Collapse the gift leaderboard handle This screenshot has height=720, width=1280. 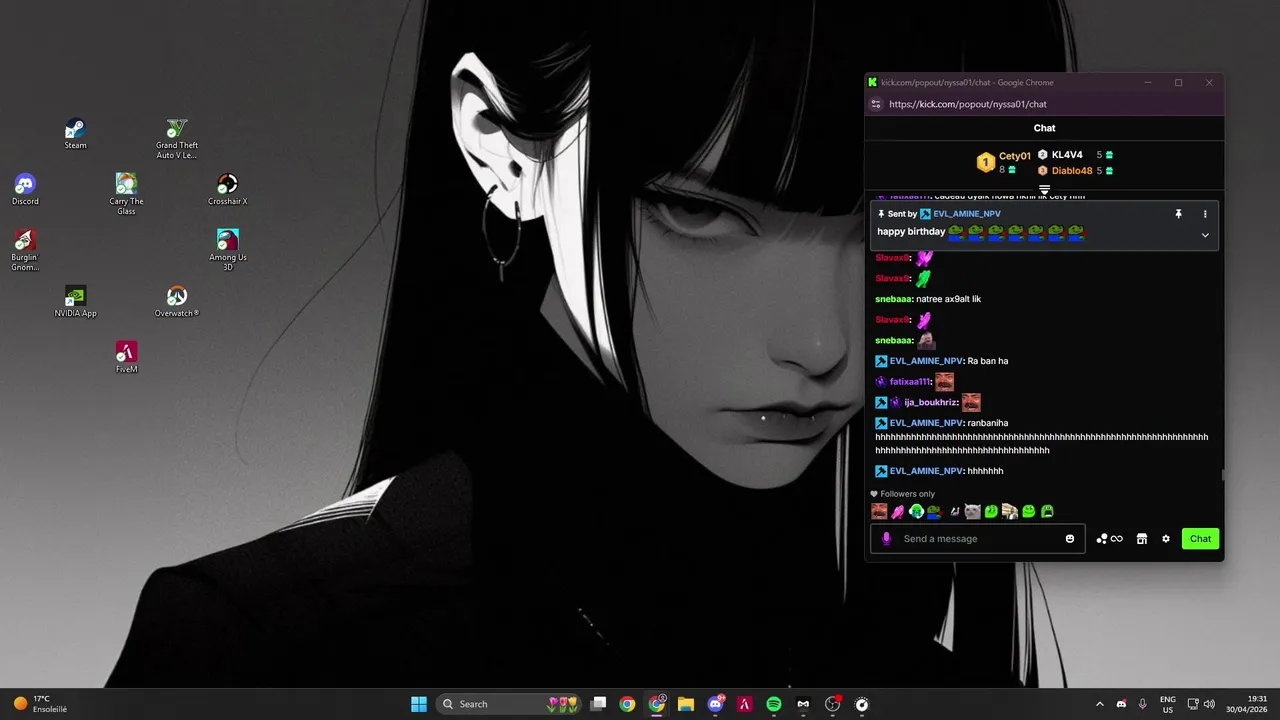pyautogui.click(x=1044, y=188)
